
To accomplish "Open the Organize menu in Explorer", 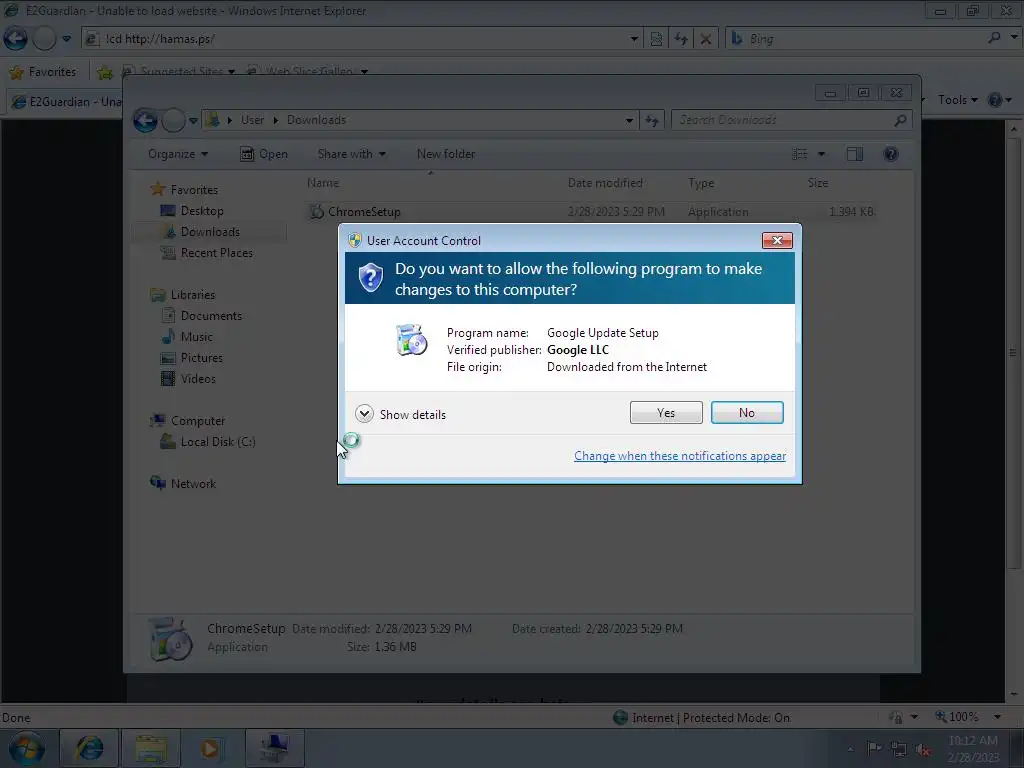I will [x=178, y=154].
